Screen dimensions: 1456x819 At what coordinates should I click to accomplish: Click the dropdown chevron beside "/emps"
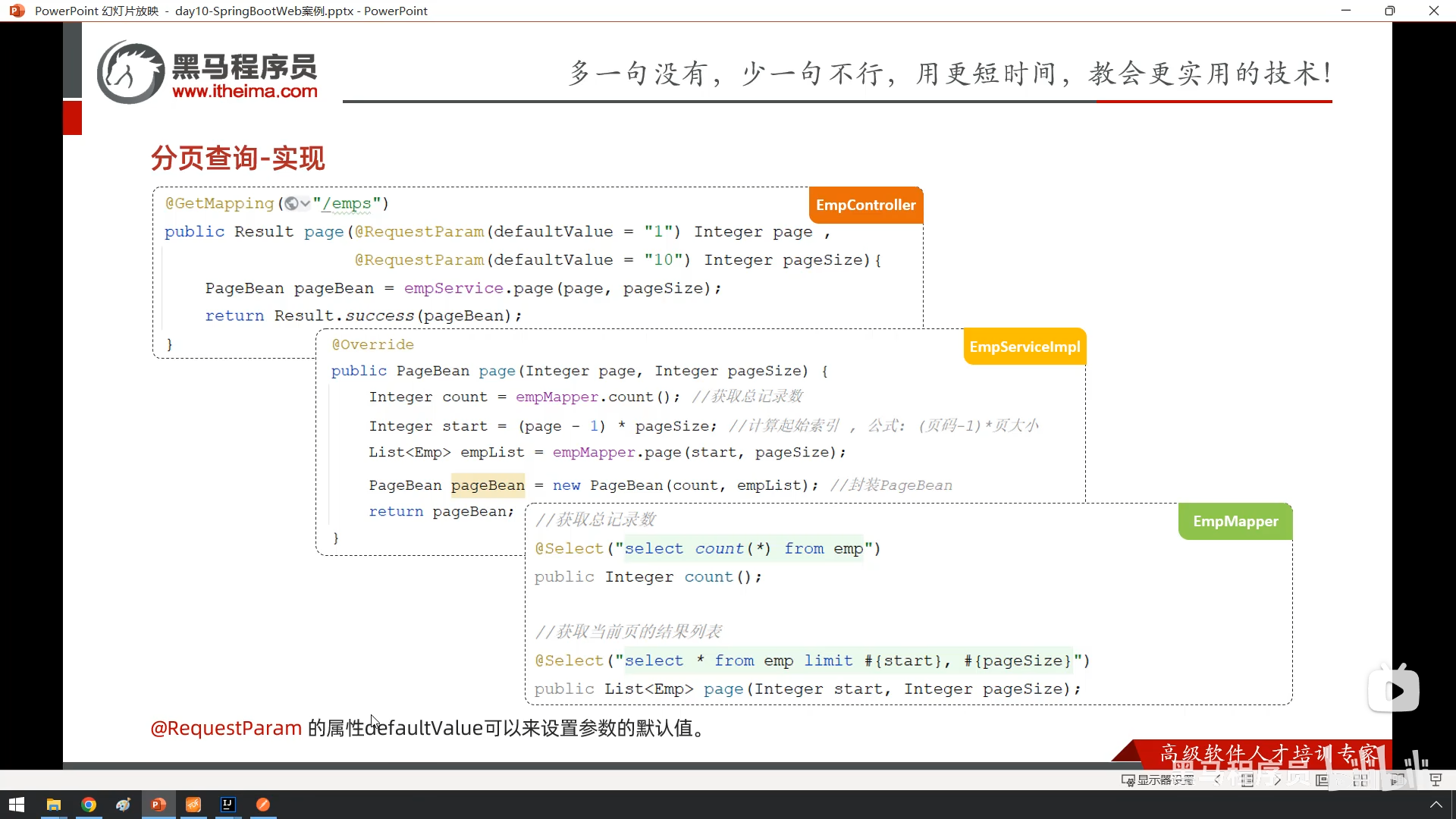305,203
